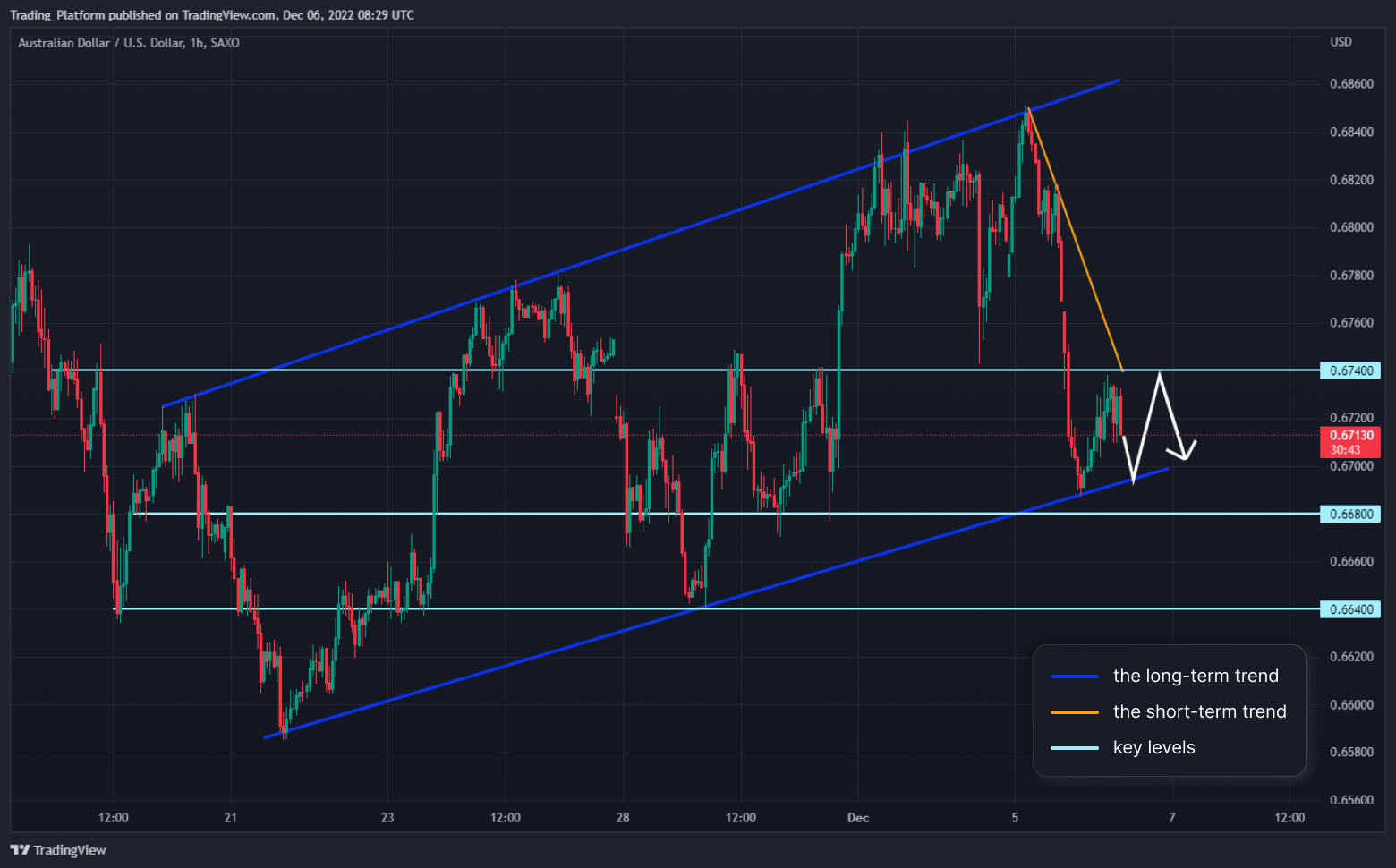Click the '28' date label on time axis

tap(623, 818)
